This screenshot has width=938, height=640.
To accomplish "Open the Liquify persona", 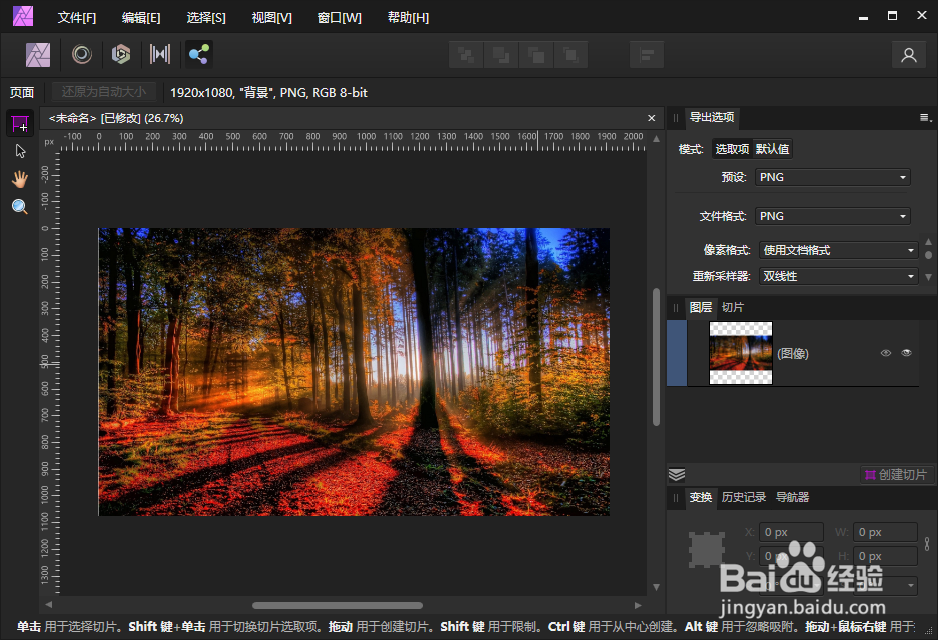I will click(x=121, y=55).
